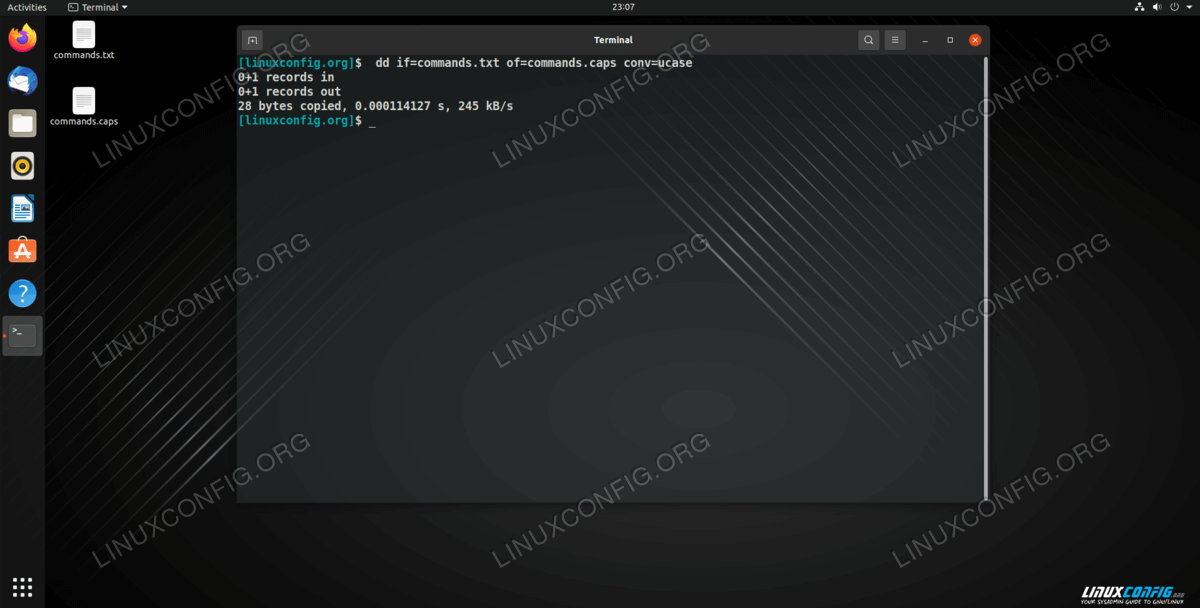The image size is (1200, 608).
Task: Expand the Terminal app menu
Action: pyautogui.click(x=98, y=7)
